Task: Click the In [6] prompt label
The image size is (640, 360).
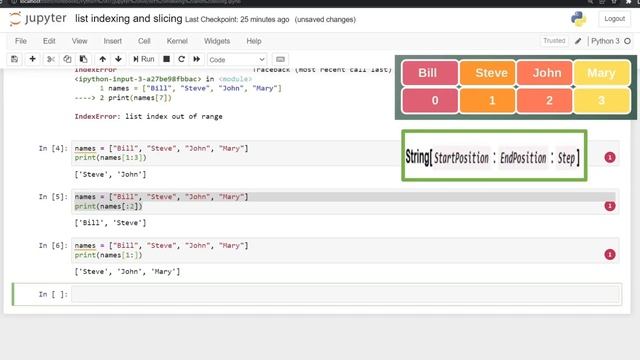Action: [x=53, y=246]
